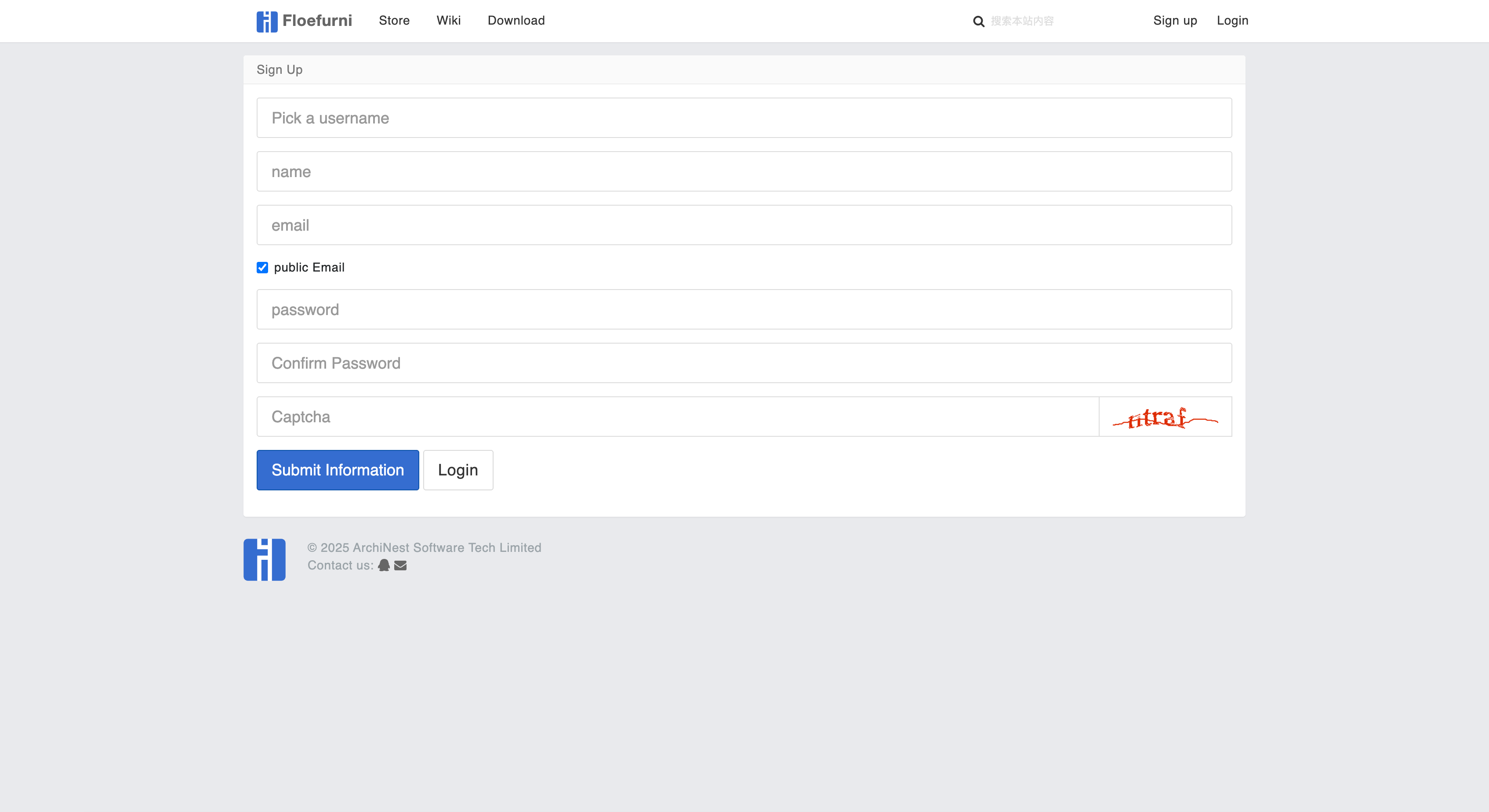Focus the Captcha text field
1489x812 pixels.
point(677,417)
